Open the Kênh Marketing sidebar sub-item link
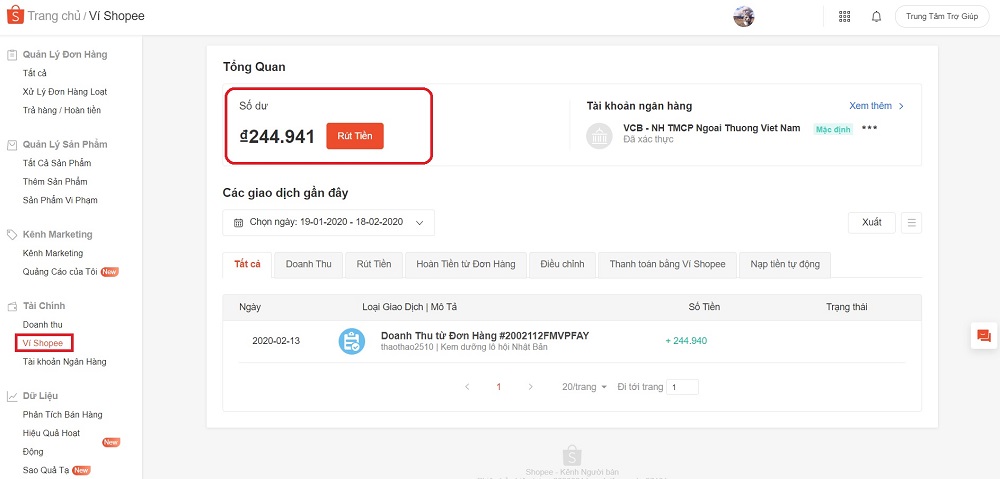This screenshot has height=479, width=1000. pos(53,253)
